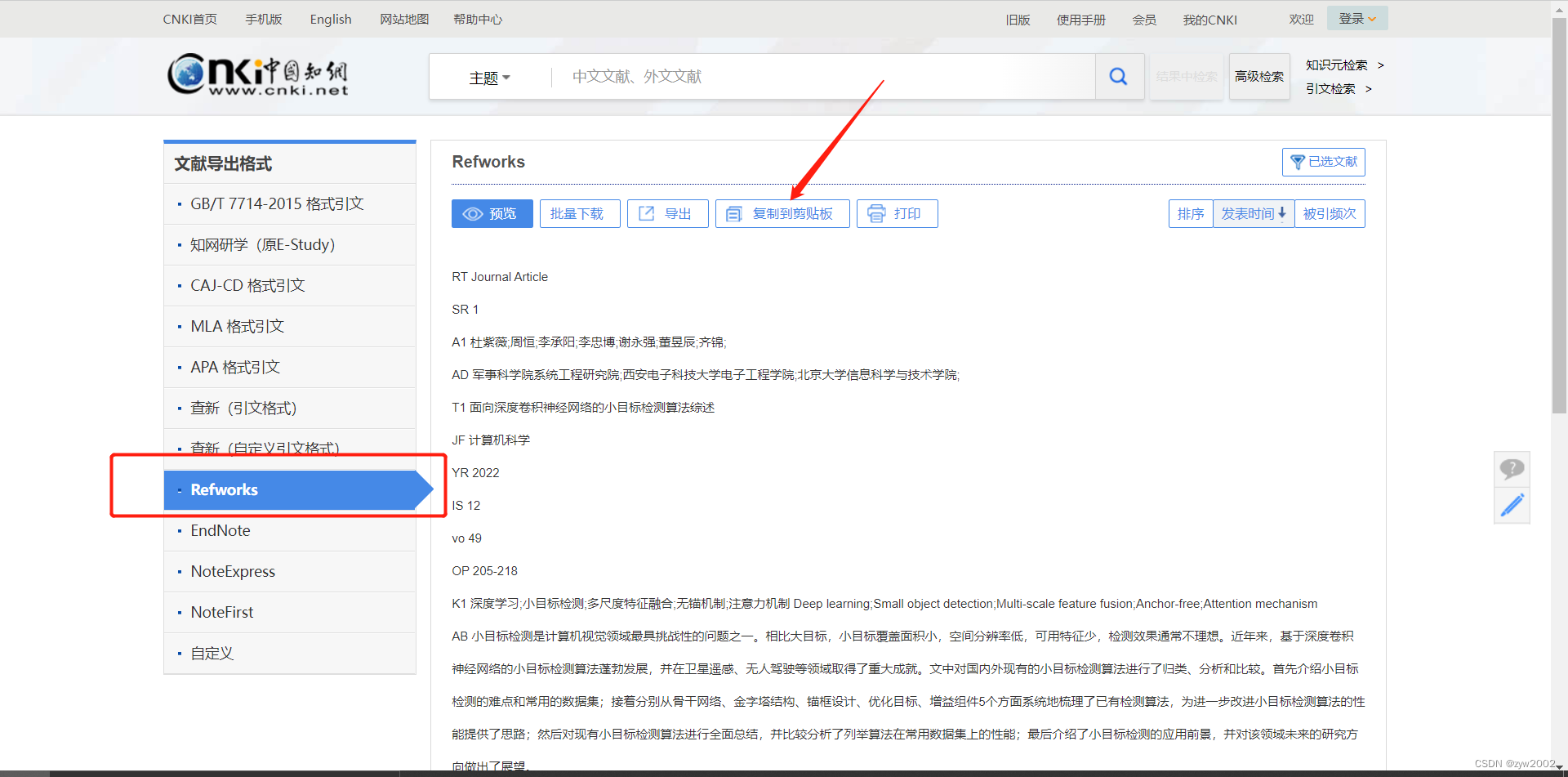The width and height of the screenshot is (1568, 777).
Task: Click the 预览 eye button
Action: tap(492, 214)
